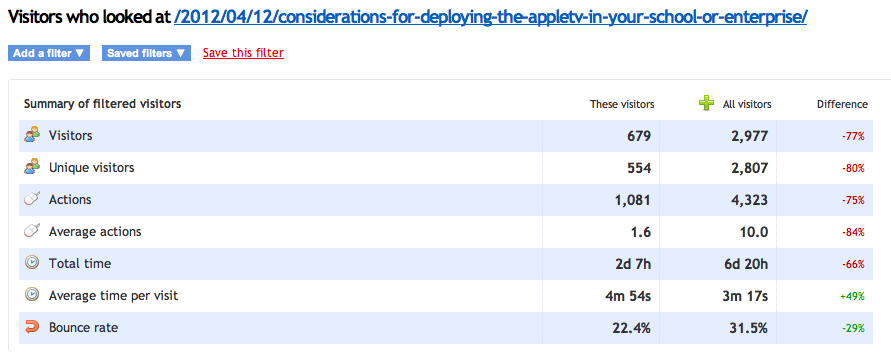Click the These visitors column header
Screen dimensions: 891x360
pyautogui.click(x=622, y=104)
